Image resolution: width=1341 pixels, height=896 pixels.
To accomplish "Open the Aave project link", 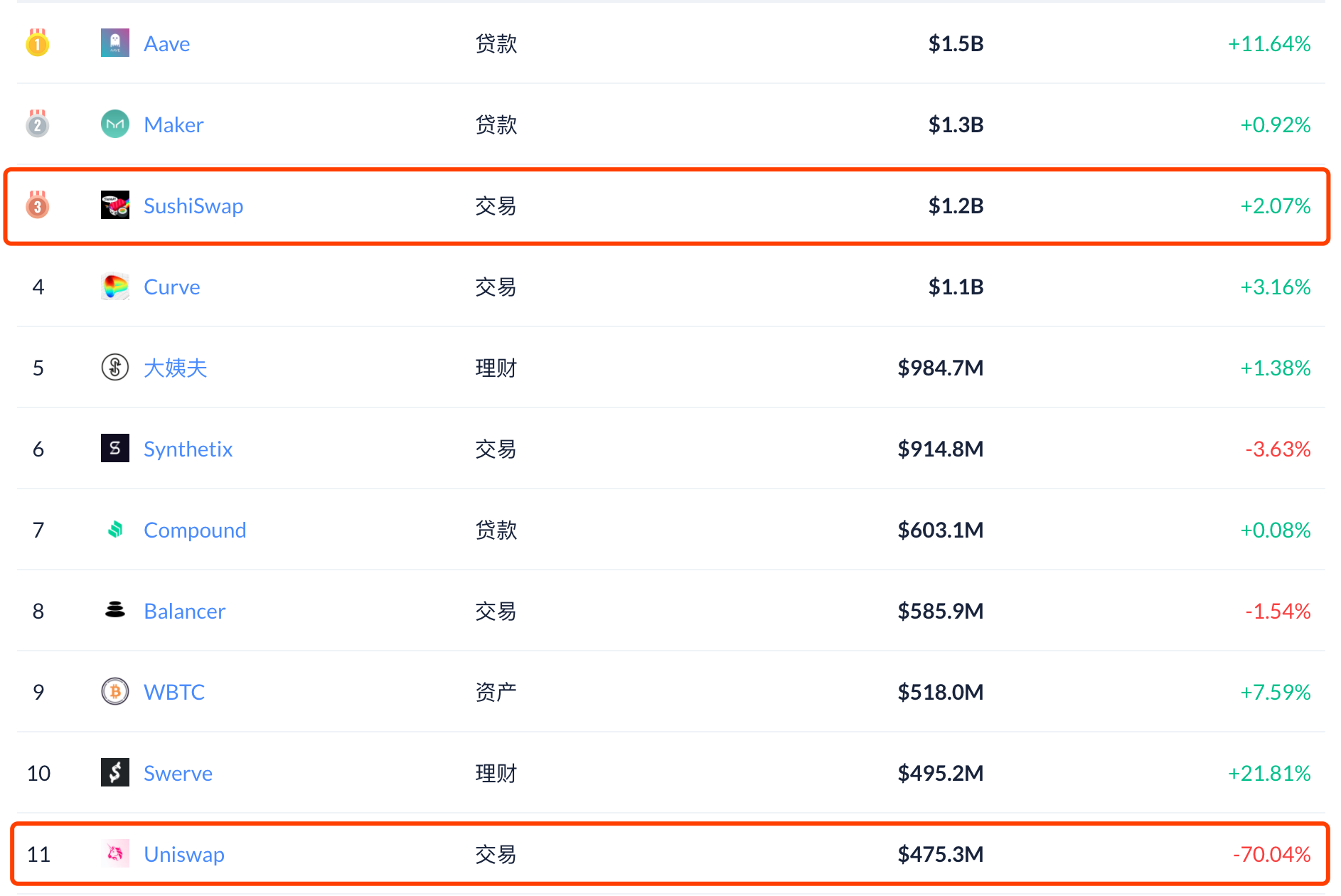I will click(x=166, y=44).
